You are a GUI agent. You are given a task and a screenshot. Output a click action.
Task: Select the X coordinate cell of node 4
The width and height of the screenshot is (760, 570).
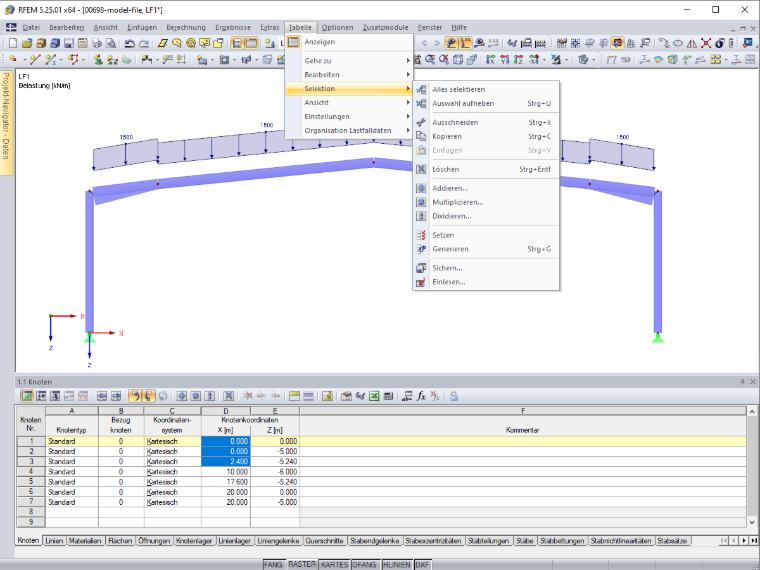point(226,472)
